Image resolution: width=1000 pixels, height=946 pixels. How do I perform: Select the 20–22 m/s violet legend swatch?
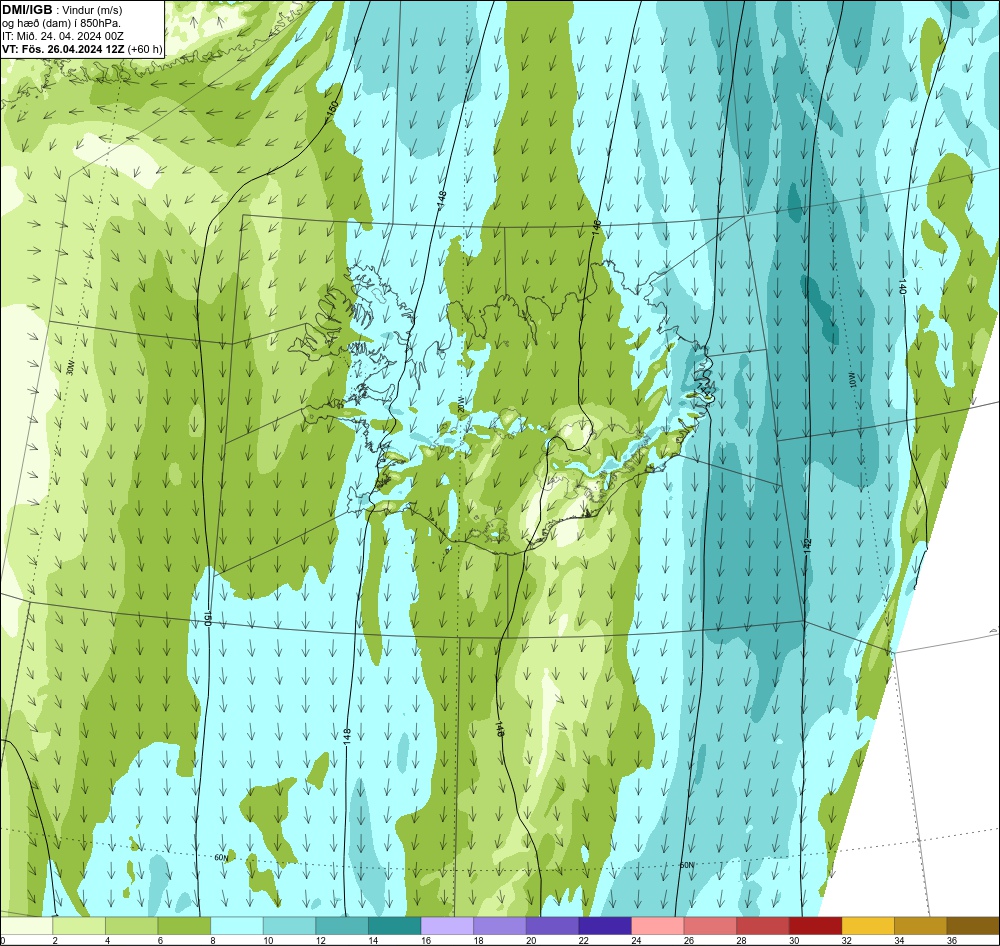[552, 926]
